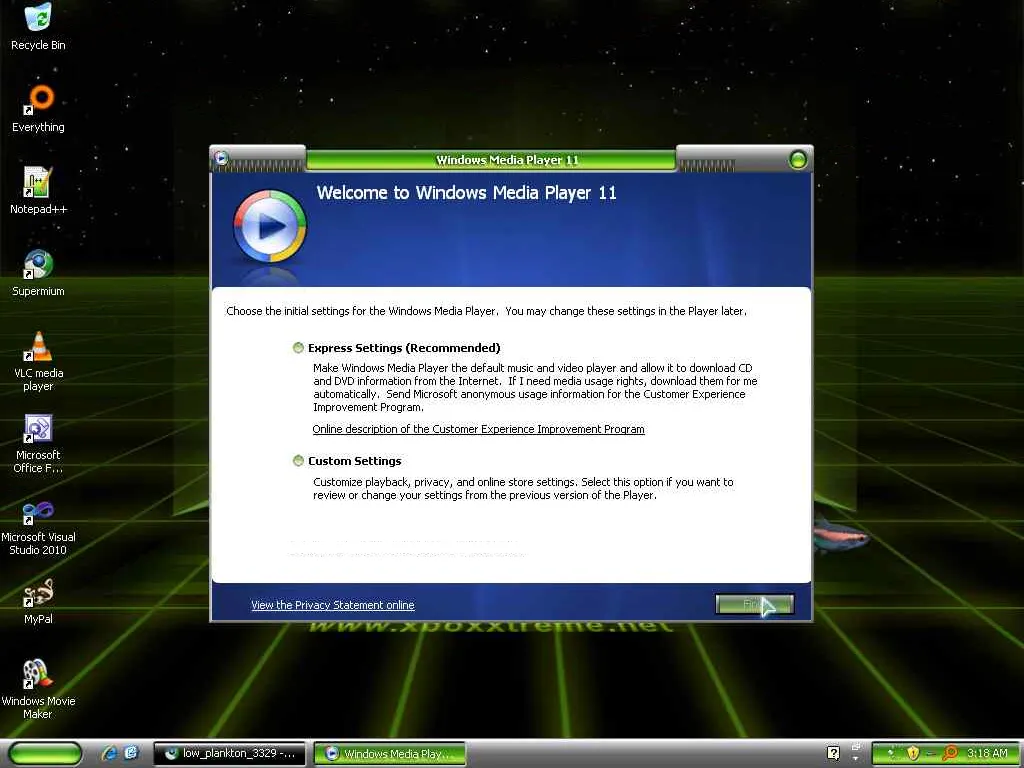Select the Windows Movie Maker shortcut
This screenshot has width=1024, height=768.
coord(39,689)
